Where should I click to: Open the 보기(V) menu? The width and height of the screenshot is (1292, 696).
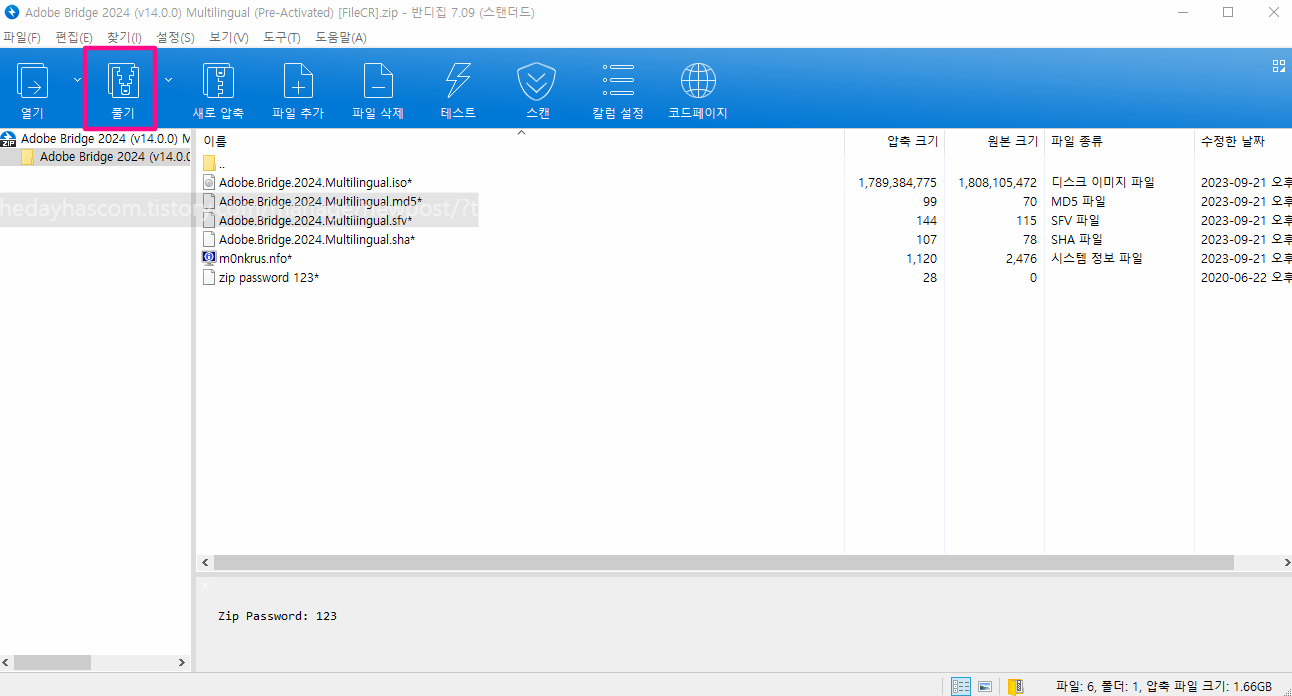click(x=229, y=37)
